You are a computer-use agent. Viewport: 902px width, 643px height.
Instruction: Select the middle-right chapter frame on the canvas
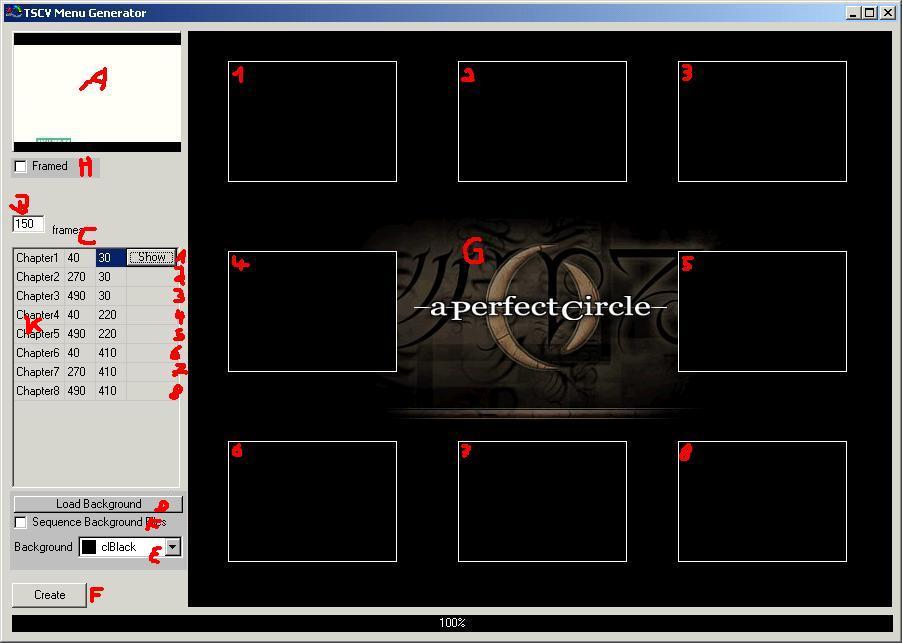(762, 311)
